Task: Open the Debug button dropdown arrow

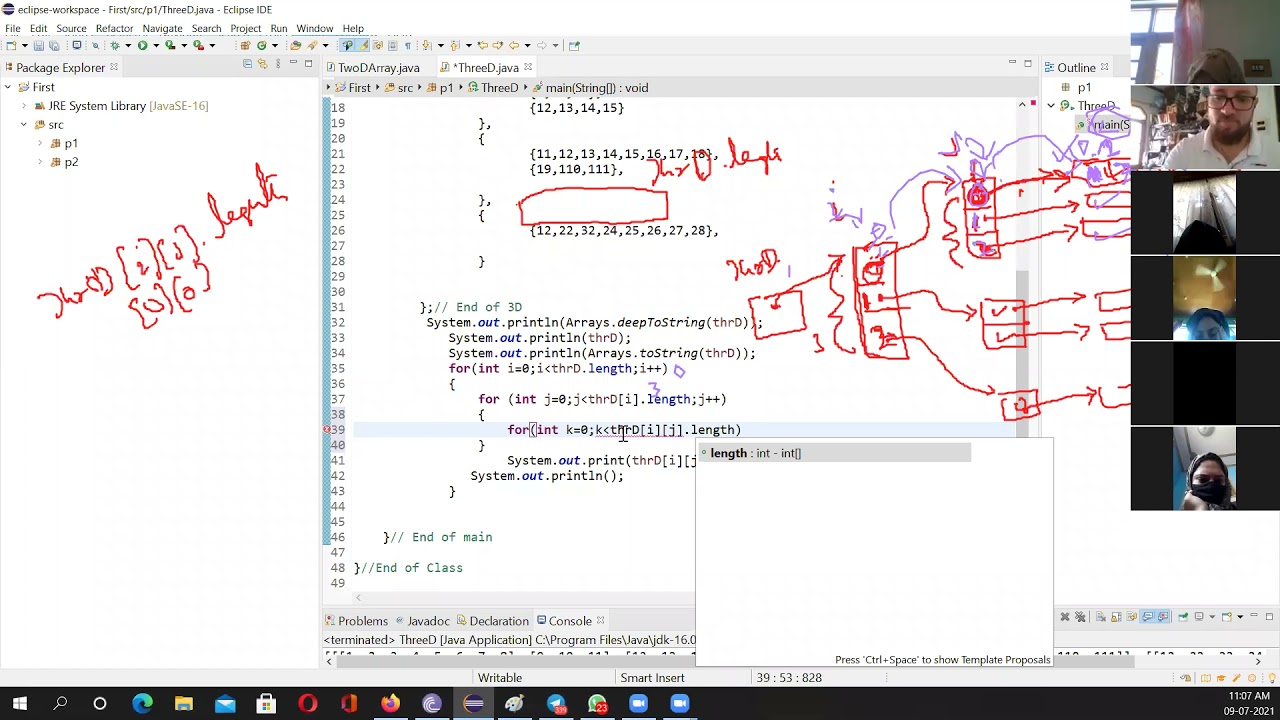Action: point(128,45)
